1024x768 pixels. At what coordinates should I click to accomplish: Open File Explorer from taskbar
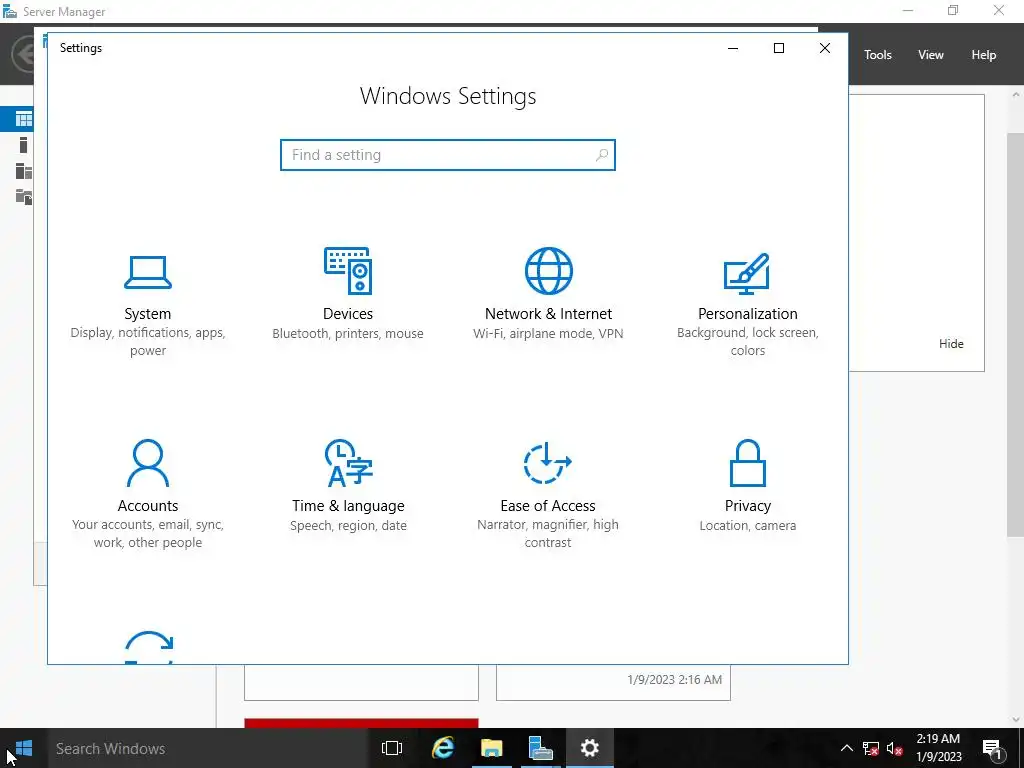click(x=491, y=748)
